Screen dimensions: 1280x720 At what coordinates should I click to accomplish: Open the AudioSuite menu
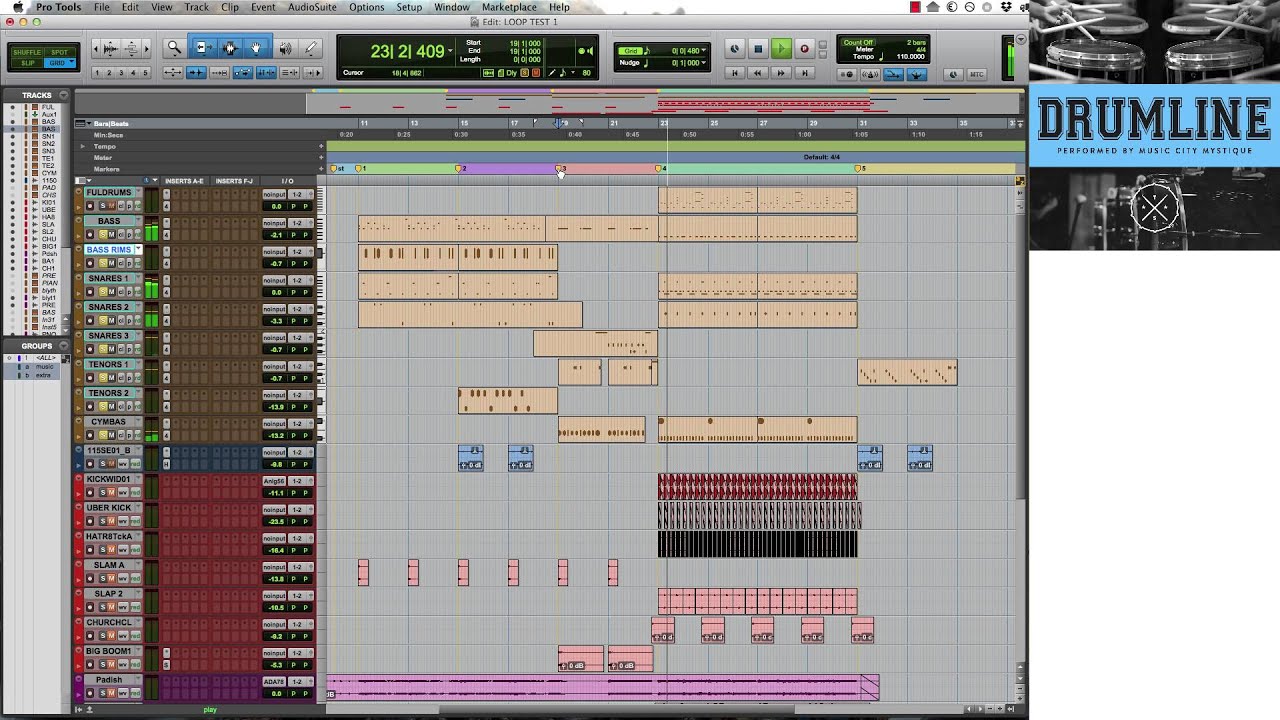[312, 7]
